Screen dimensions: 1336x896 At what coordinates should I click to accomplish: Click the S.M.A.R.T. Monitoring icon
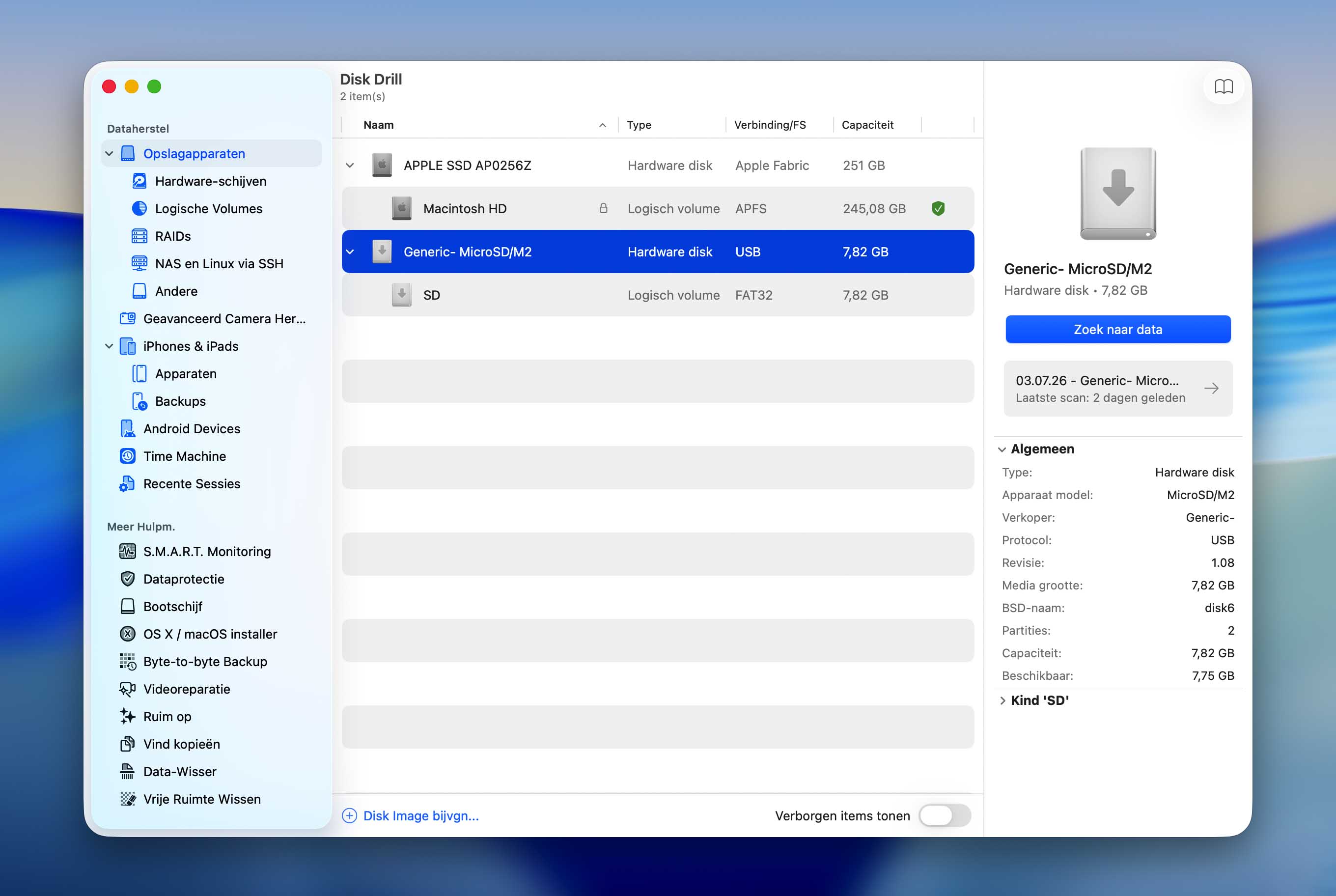(x=127, y=552)
